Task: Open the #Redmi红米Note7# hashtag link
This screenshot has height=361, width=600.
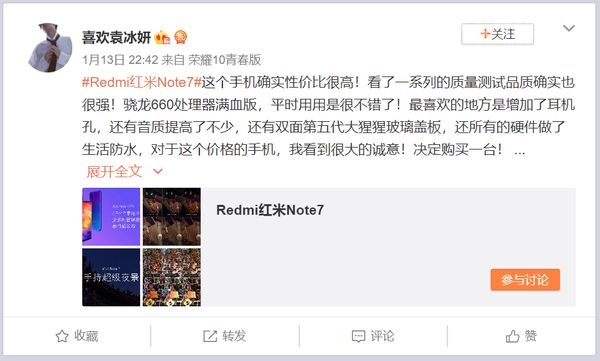Action: click(x=141, y=82)
